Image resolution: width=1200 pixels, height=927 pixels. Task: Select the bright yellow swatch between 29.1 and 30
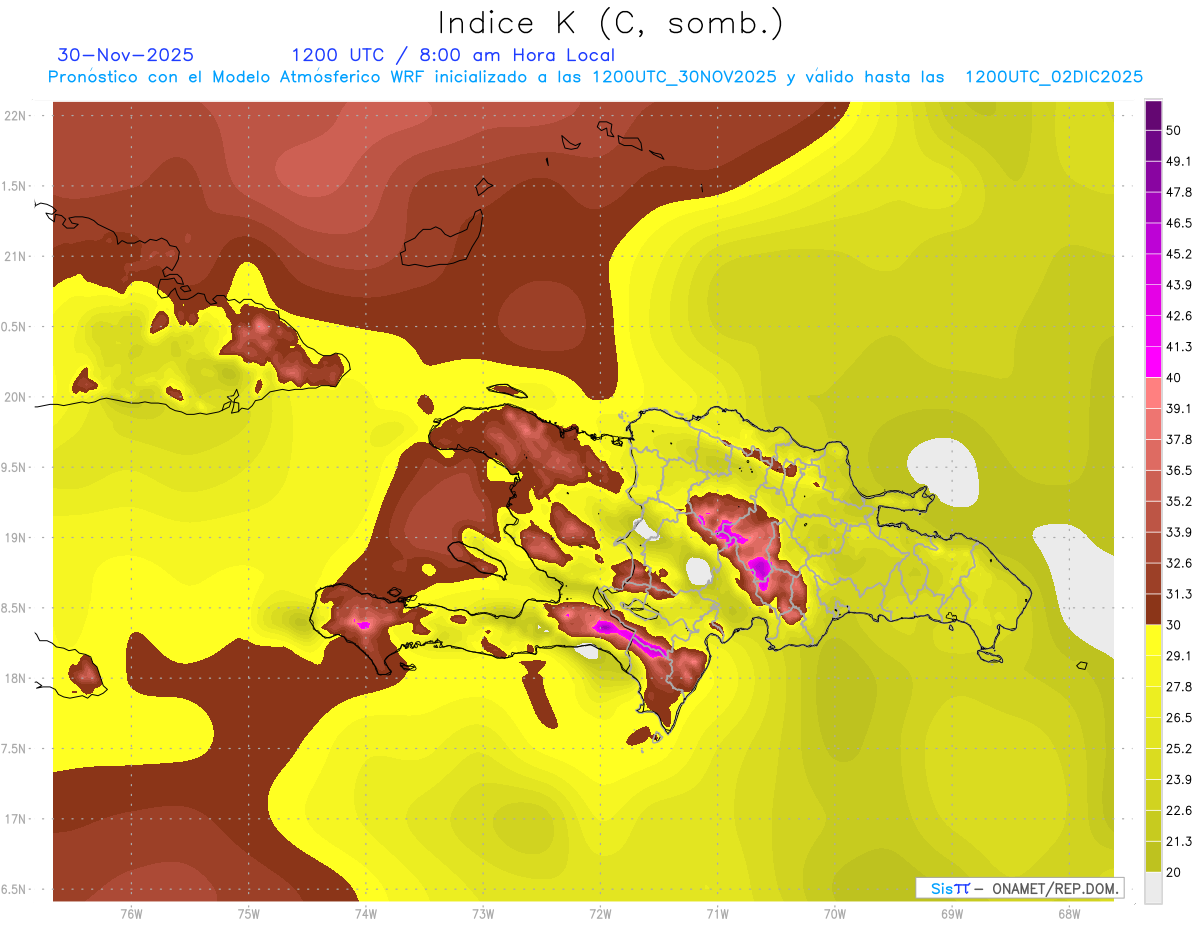click(1154, 640)
